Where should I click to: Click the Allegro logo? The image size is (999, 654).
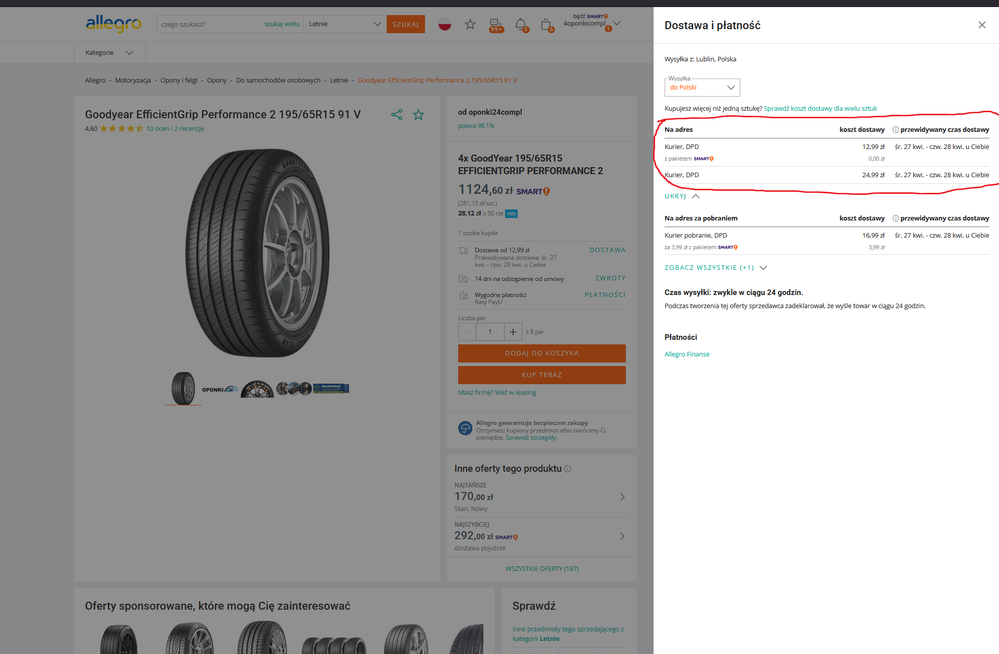(113, 23)
